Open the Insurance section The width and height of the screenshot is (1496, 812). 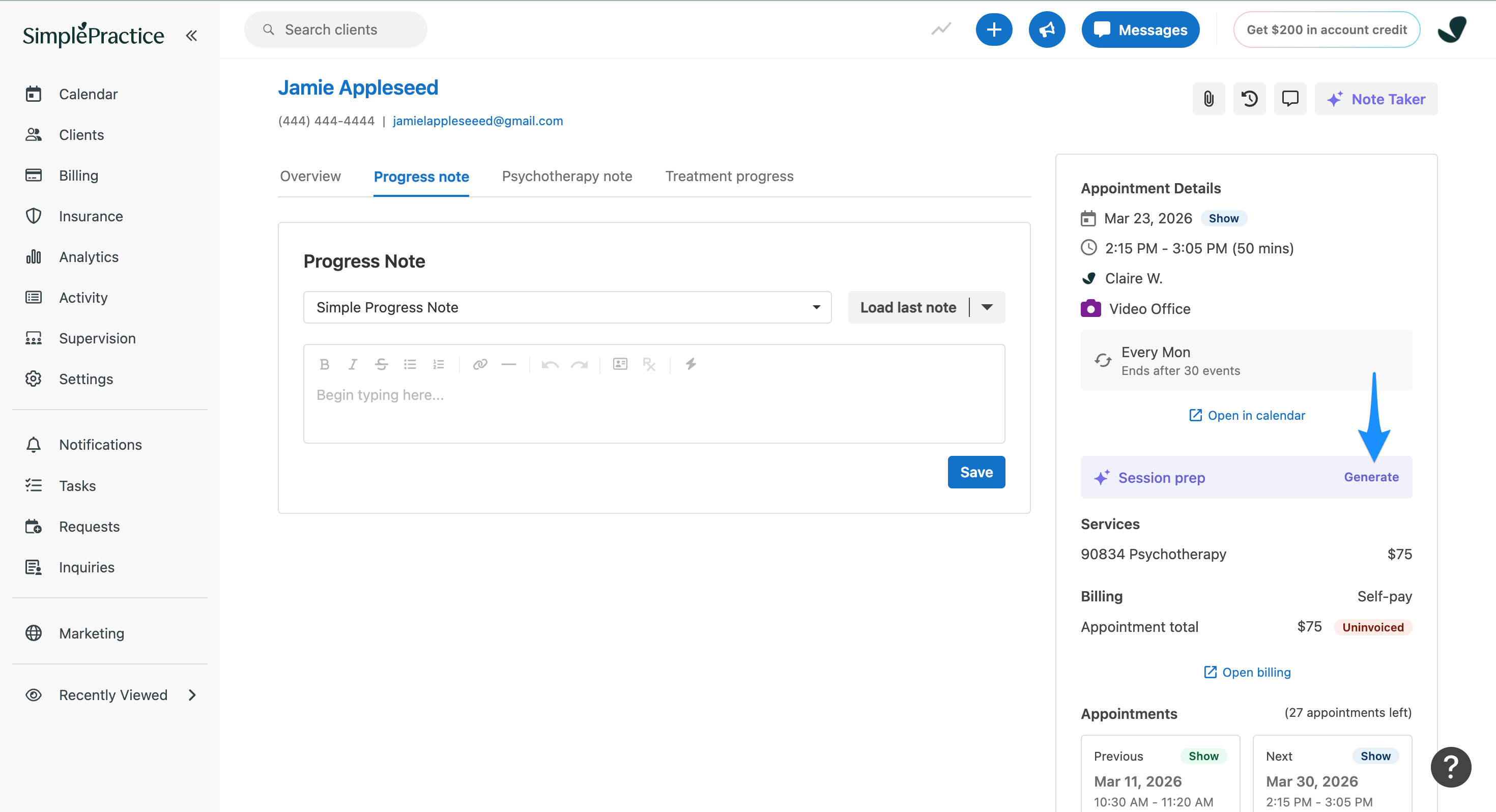91,216
